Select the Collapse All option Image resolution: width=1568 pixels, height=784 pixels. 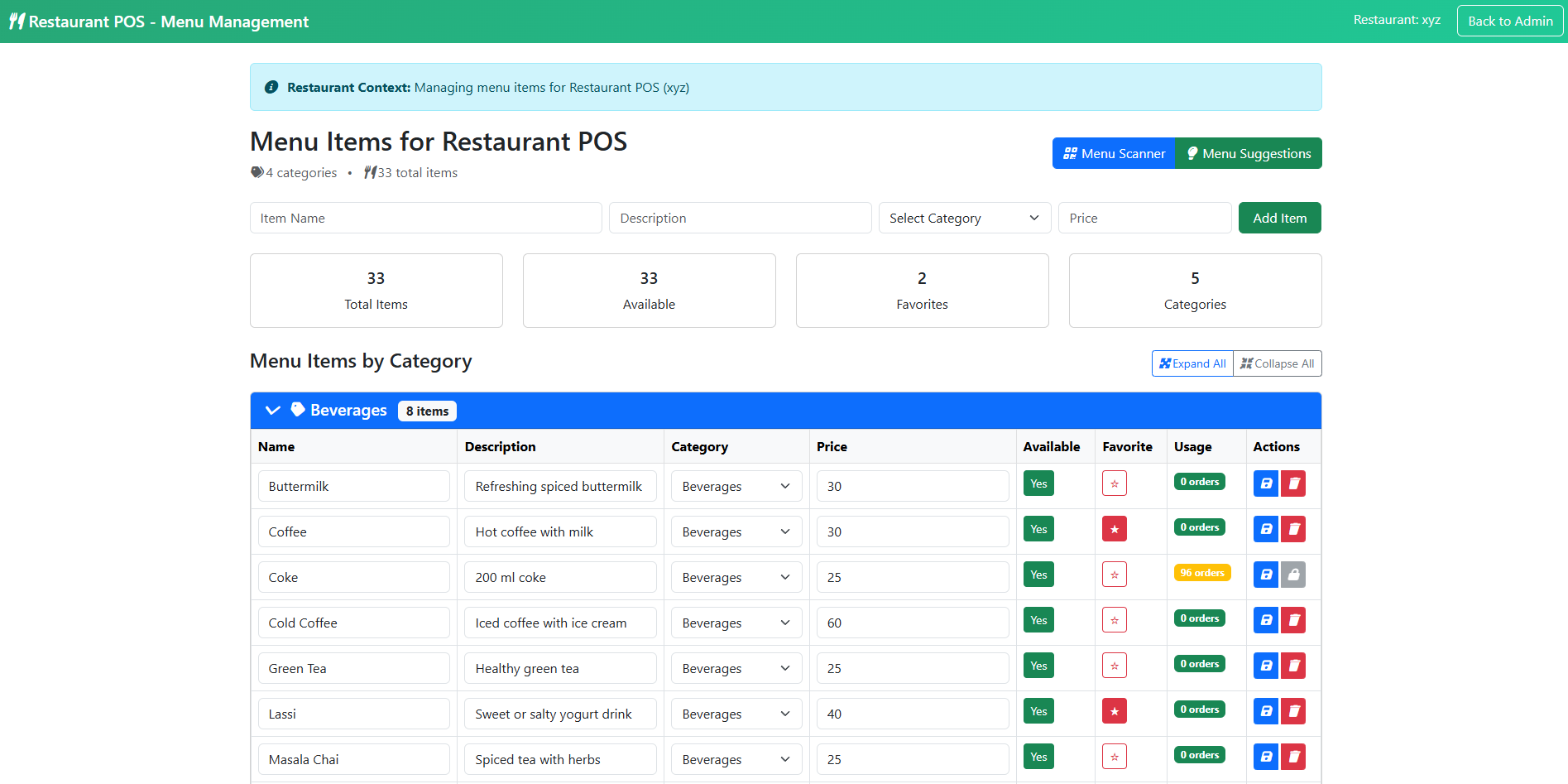pyautogui.click(x=1277, y=363)
